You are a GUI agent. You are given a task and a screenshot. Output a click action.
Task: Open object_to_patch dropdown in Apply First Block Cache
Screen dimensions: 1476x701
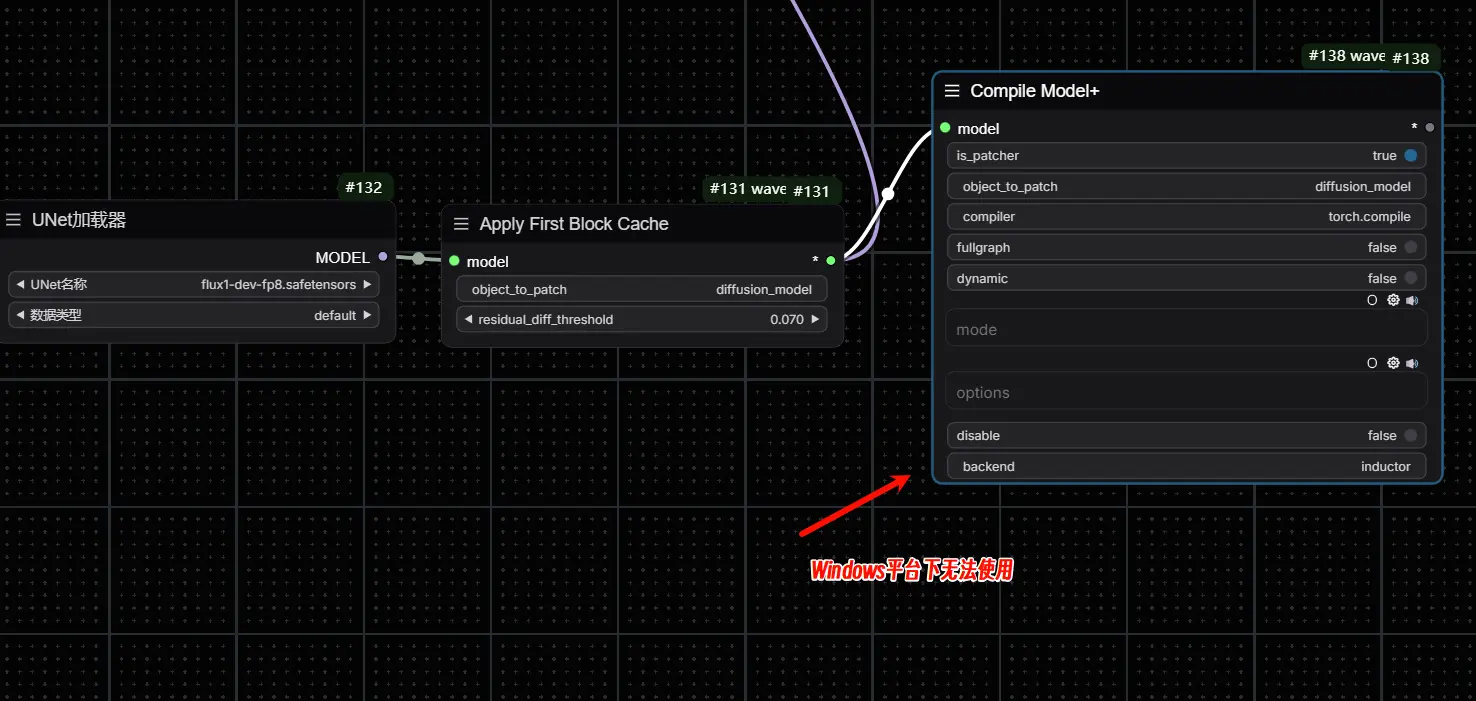coord(642,290)
